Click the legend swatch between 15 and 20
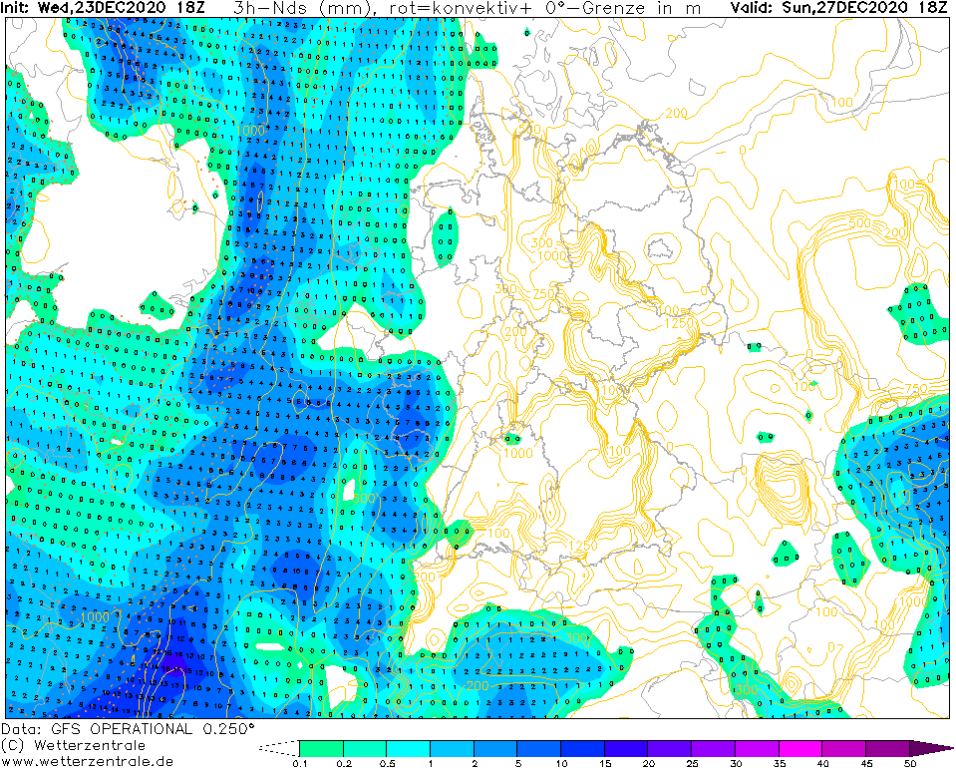Screen dimensions: 956x768 click(x=626, y=747)
